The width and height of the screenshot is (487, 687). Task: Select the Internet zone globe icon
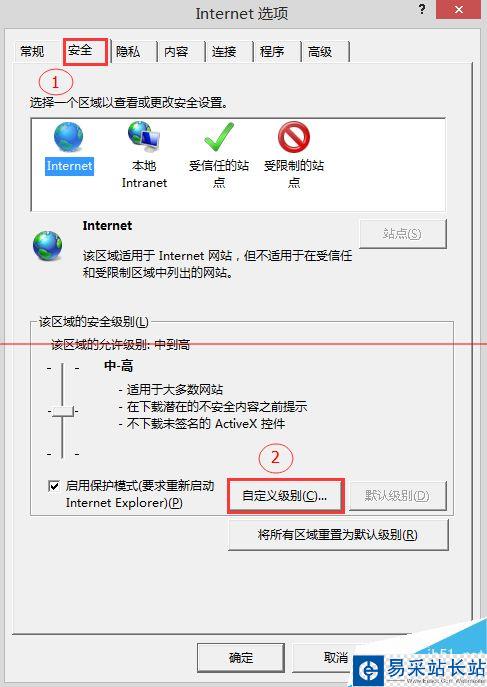click(68, 137)
